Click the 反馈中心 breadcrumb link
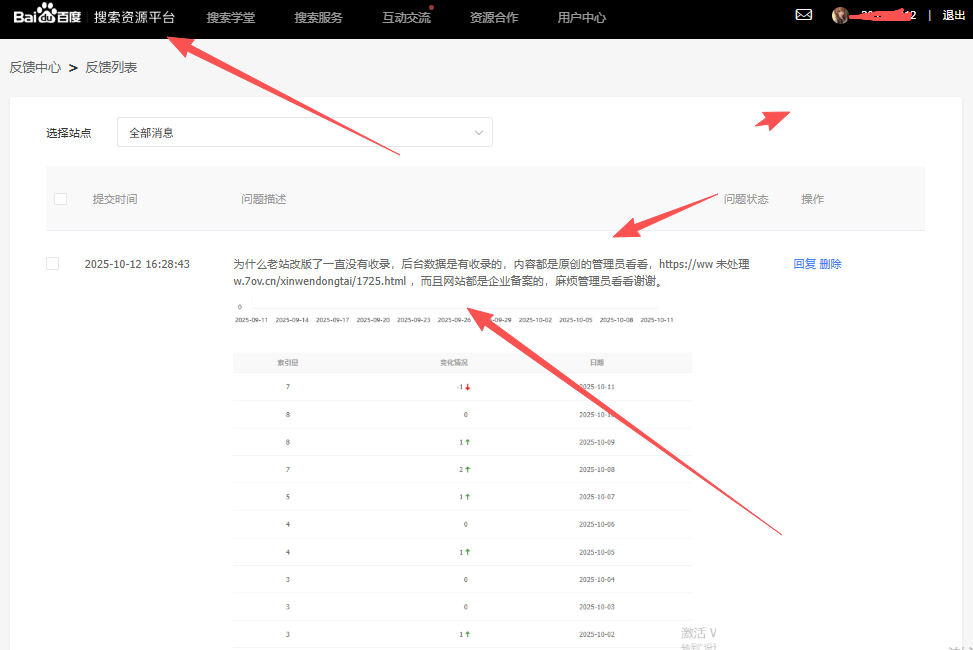Screen dimensions: 973x650 coord(35,67)
